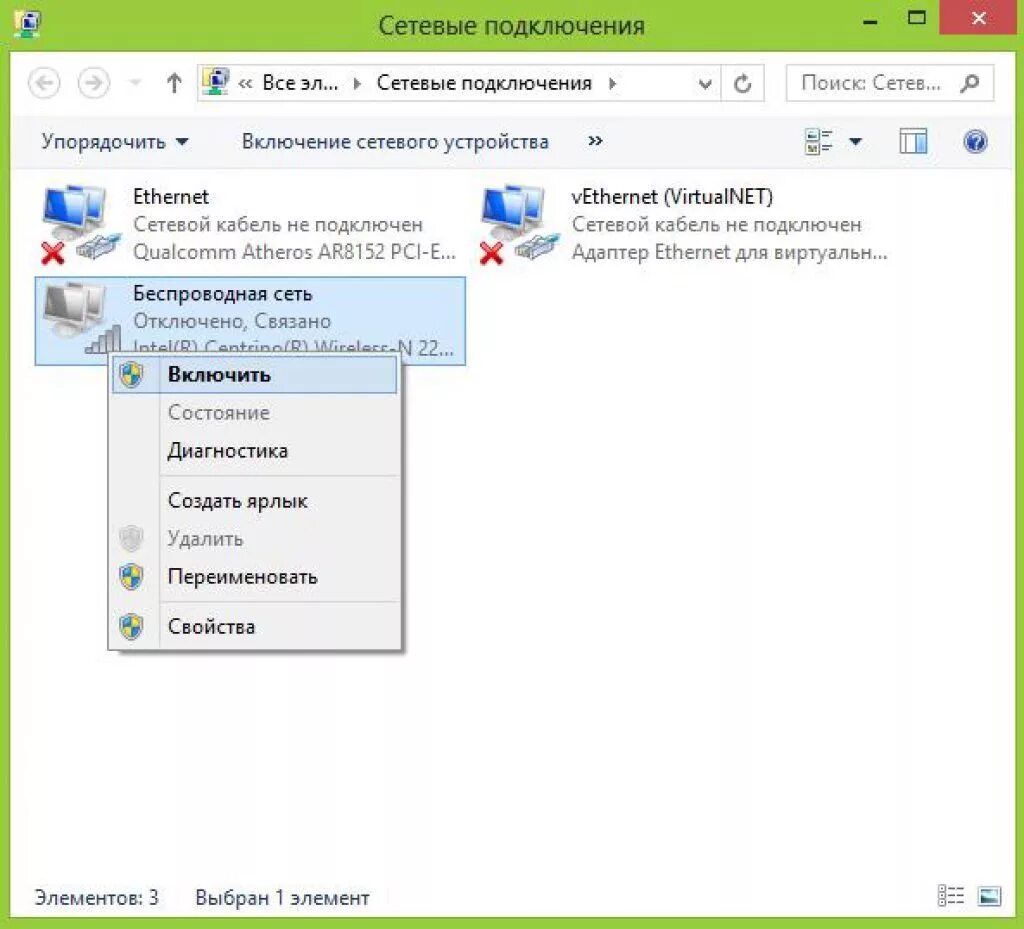
Task: Click the Back navigation arrow
Action: pyautogui.click(x=44, y=83)
